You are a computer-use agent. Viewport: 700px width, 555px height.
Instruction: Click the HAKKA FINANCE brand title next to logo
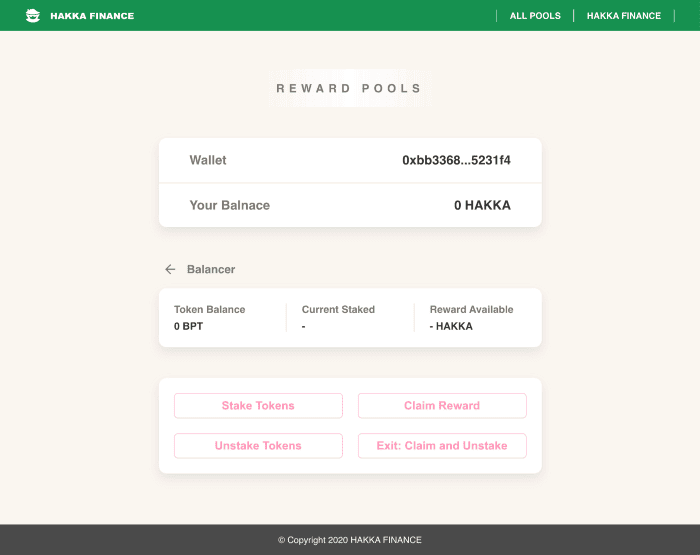click(92, 16)
